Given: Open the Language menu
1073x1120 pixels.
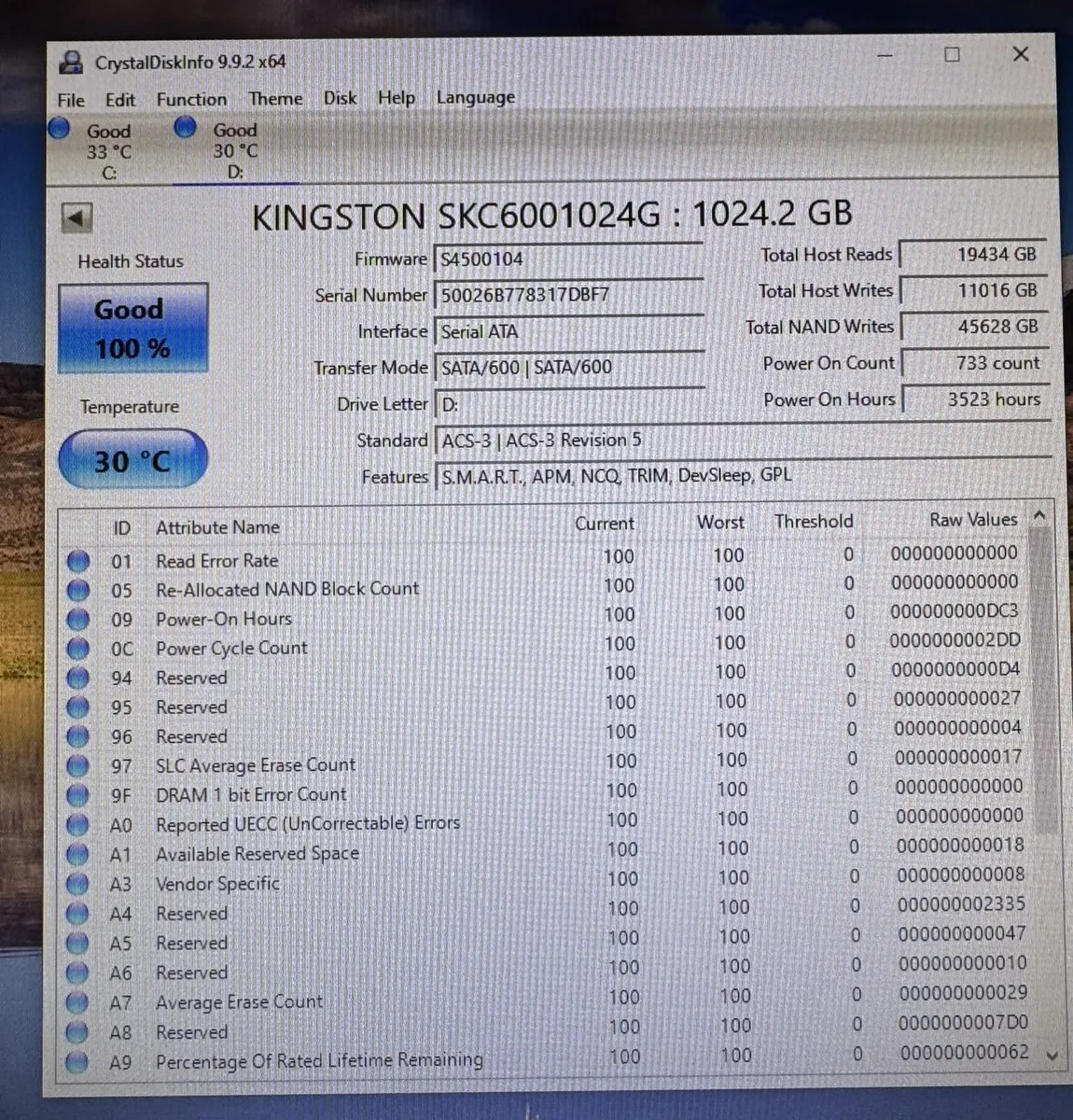Looking at the screenshot, I should [476, 97].
